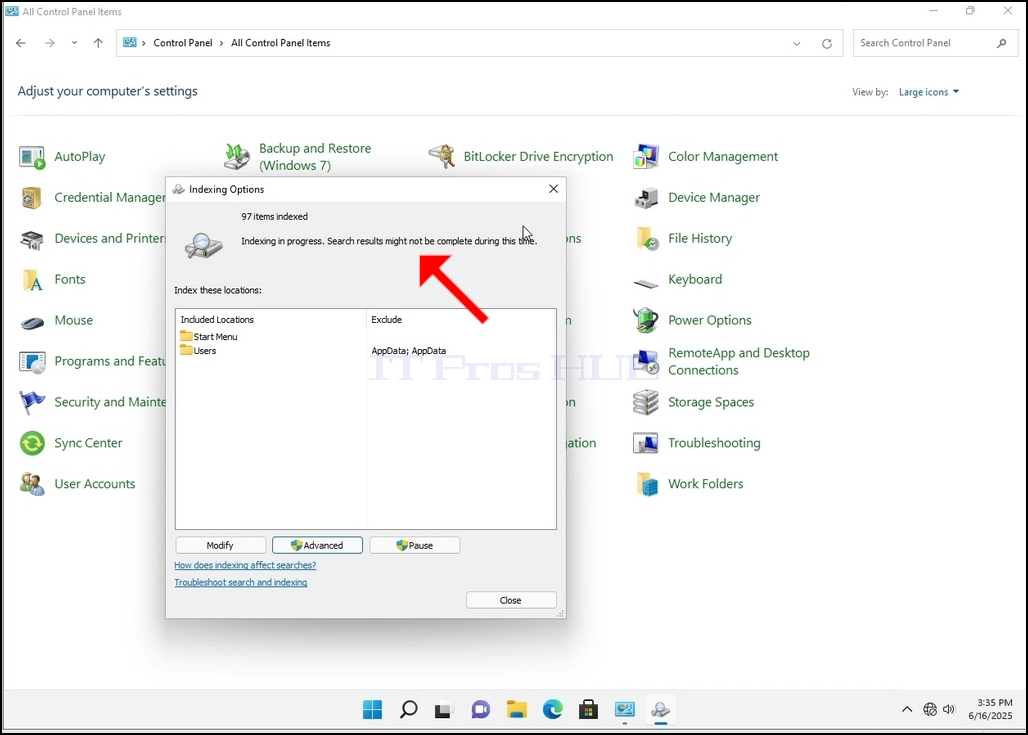Open Programs and Features icon
Screen dimensions: 1028x735
(x=32, y=362)
